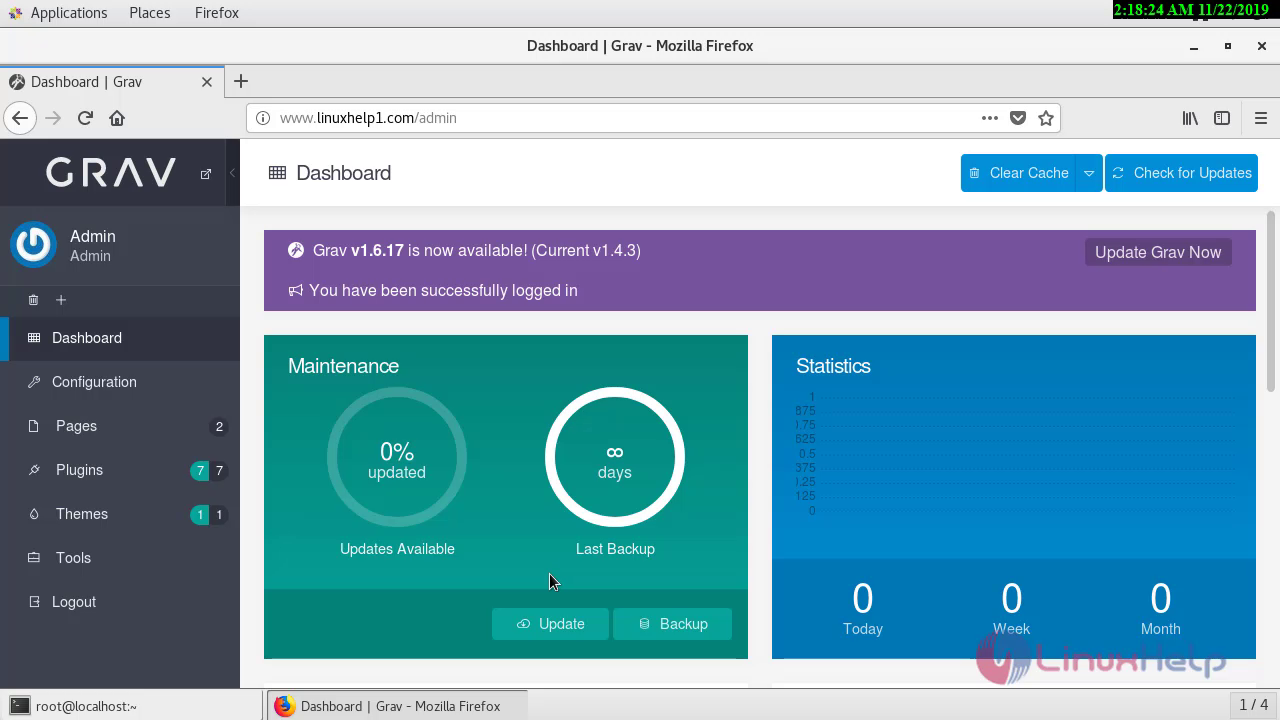Click the Dashboard header grid icon

pyautogui.click(x=277, y=173)
